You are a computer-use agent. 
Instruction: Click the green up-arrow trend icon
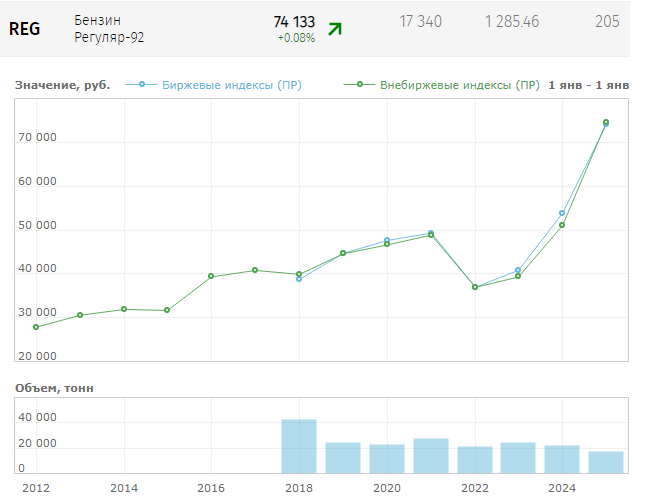tap(335, 29)
